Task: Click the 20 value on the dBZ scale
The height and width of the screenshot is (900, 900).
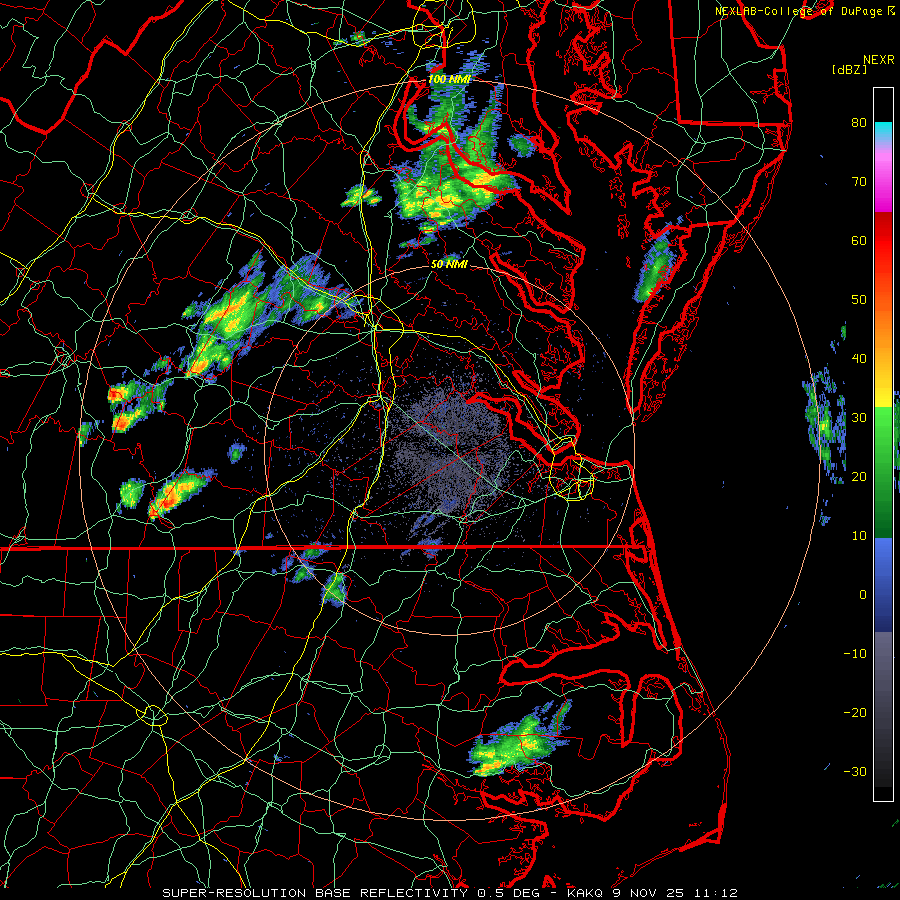Action: (x=859, y=476)
